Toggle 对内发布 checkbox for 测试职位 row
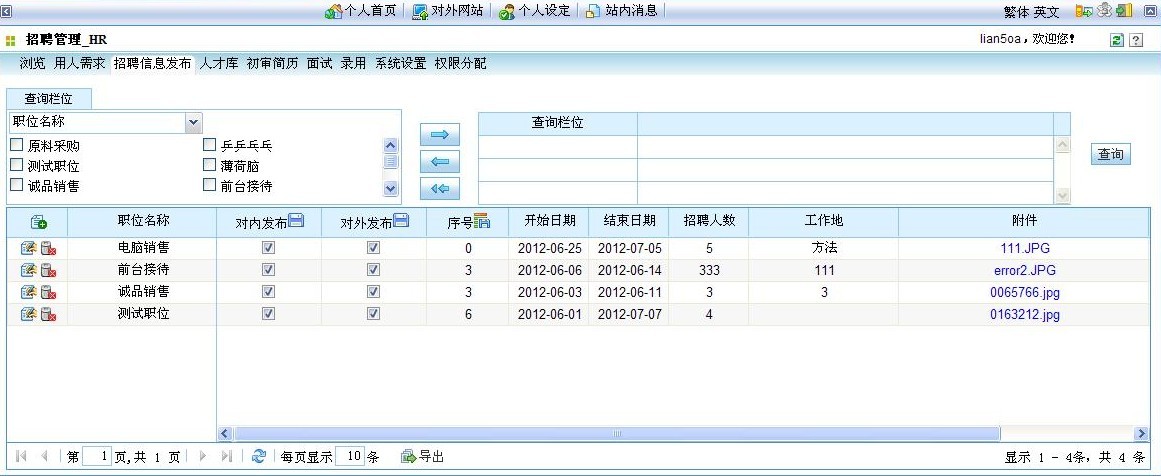This screenshot has width=1161, height=476. pyautogui.click(x=268, y=314)
